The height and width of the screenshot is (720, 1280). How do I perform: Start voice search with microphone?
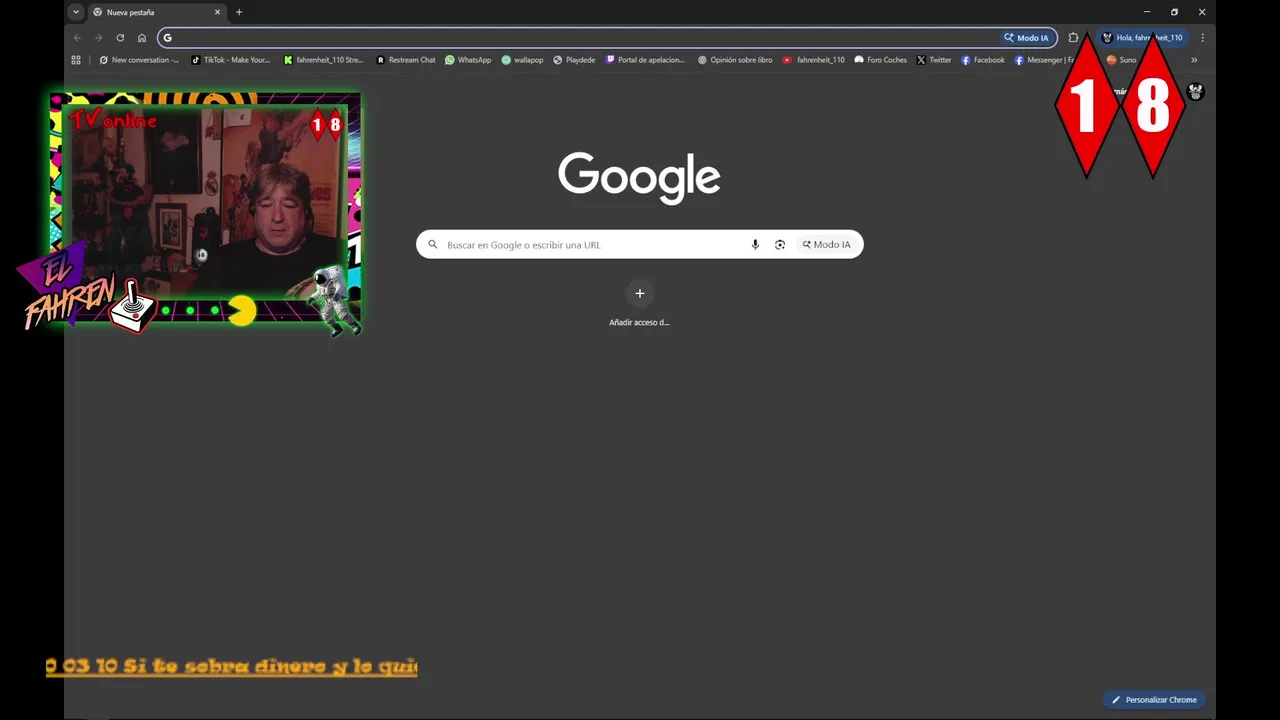click(x=755, y=245)
